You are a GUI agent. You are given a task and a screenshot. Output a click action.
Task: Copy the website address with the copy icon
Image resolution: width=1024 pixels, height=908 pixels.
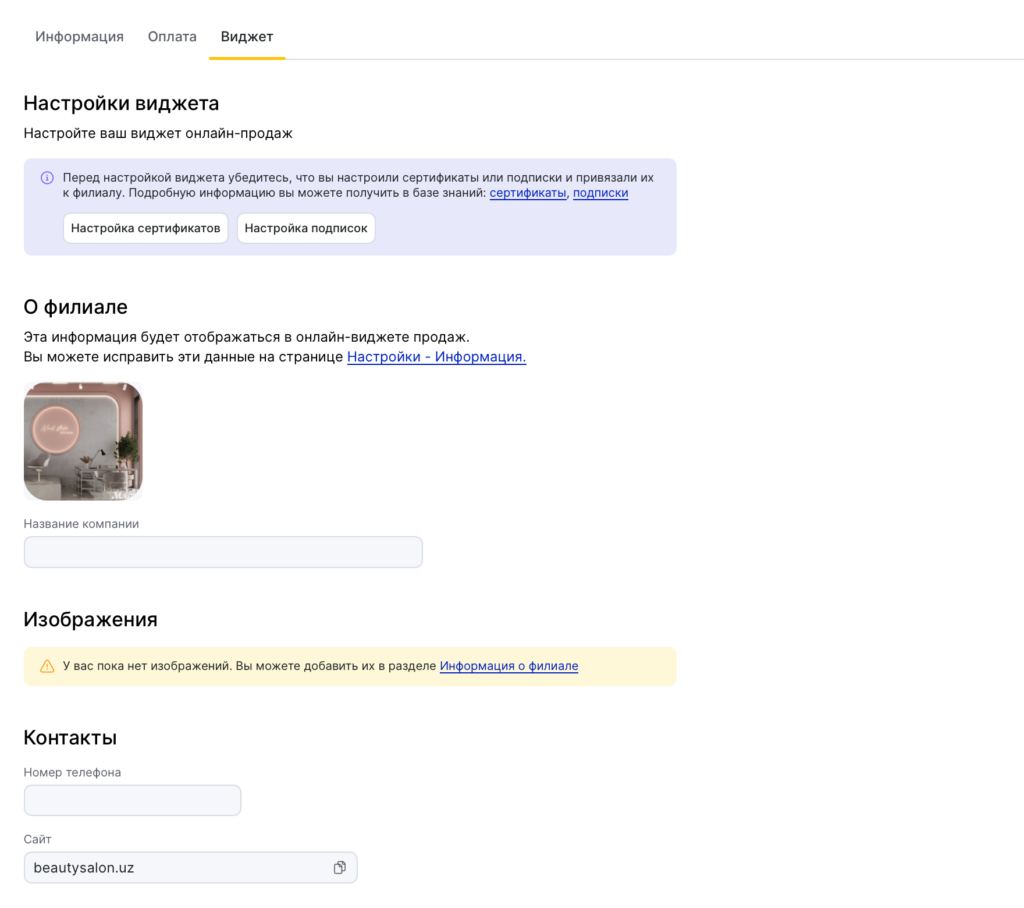[x=340, y=867]
